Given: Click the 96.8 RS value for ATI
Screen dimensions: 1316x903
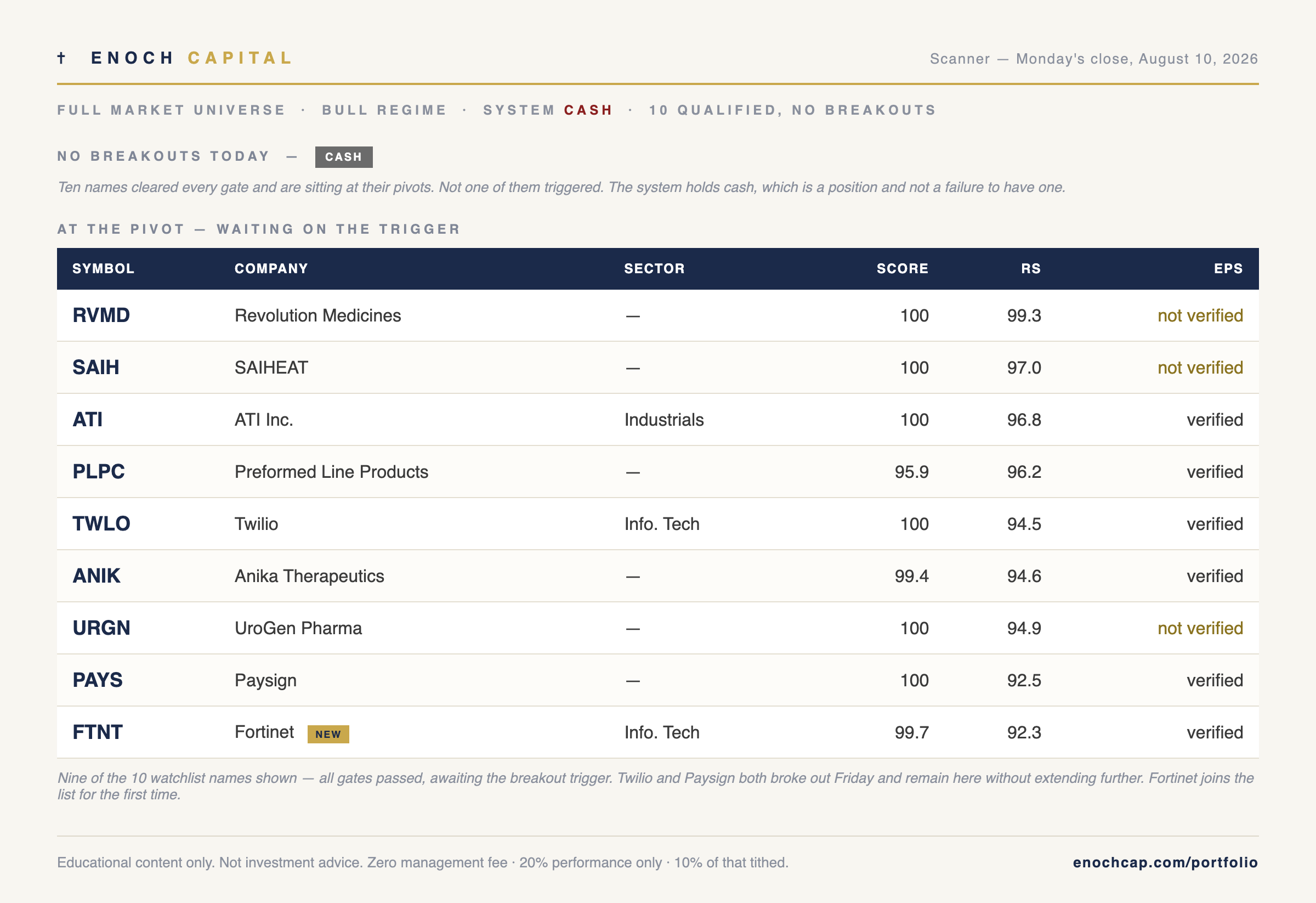Looking at the screenshot, I should tap(1024, 420).
